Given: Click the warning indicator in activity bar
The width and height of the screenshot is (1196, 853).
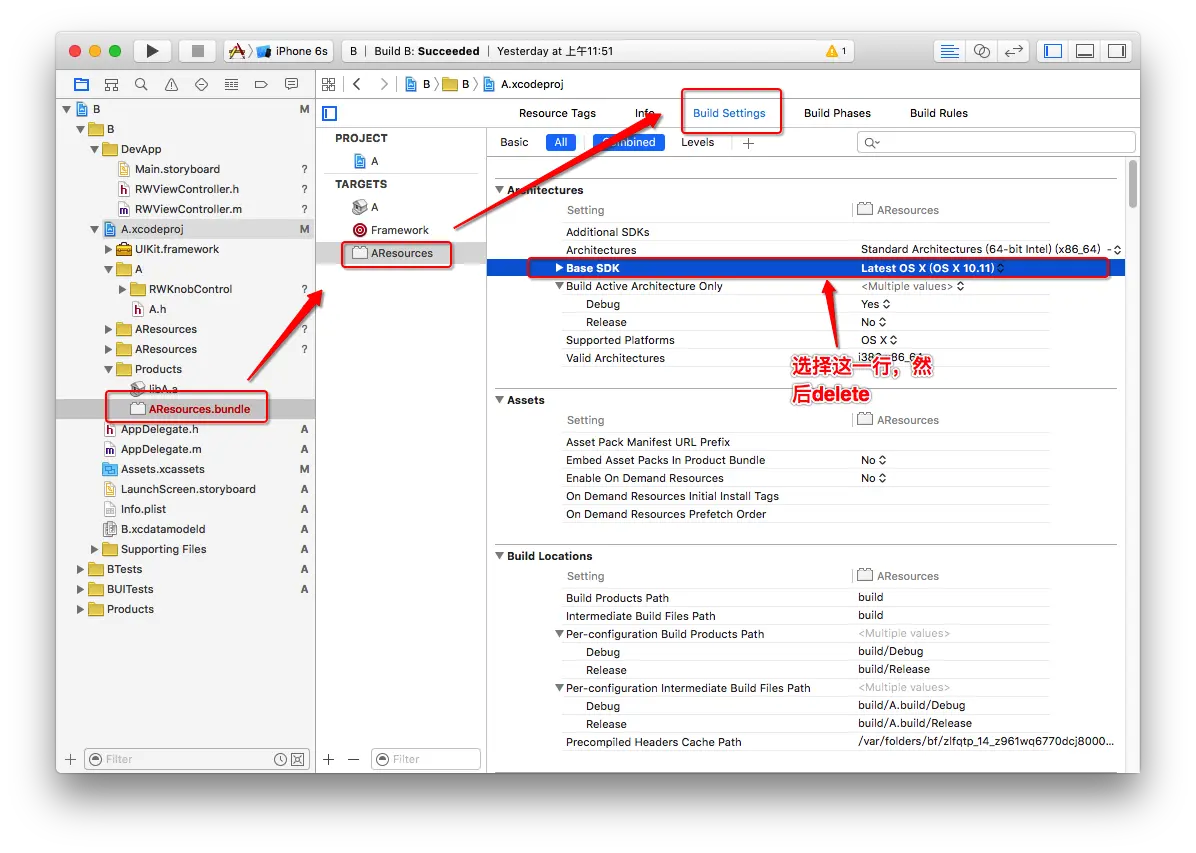Looking at the screenshot, I should 836,51.
